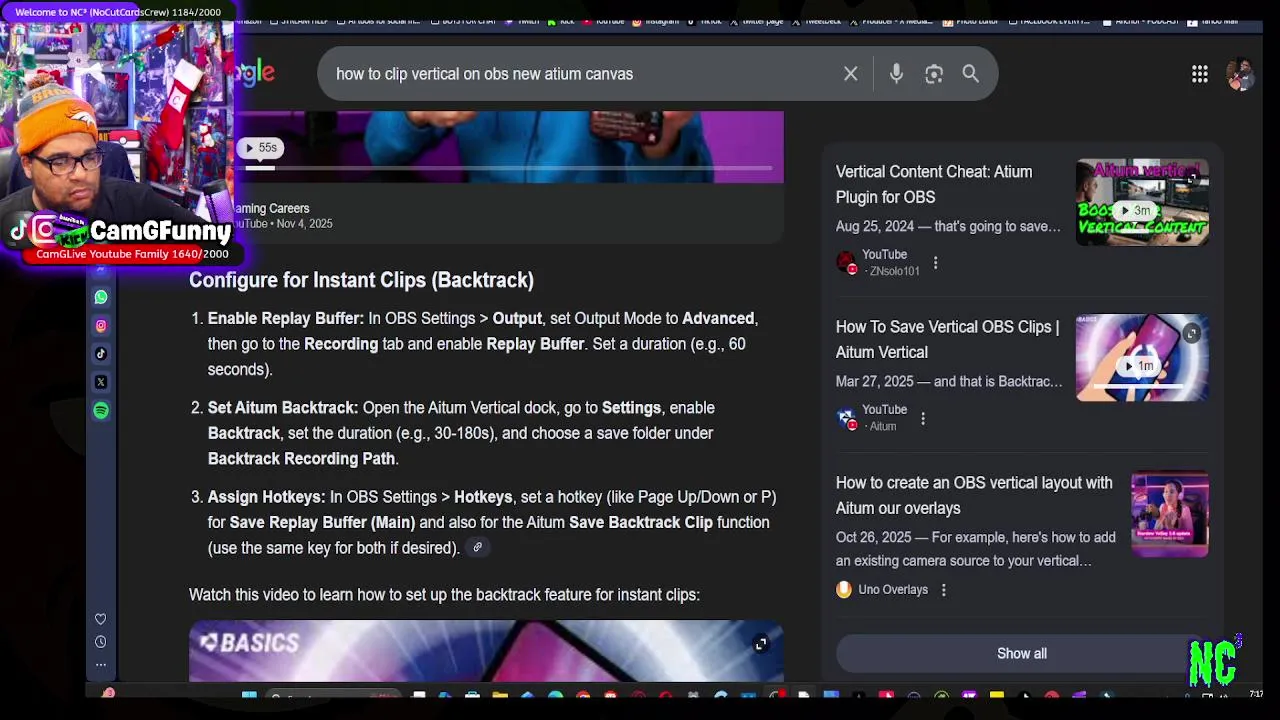This screenshot has height=720, width=1280.
Task: Click 'Save Replay Buffer (Main)' bold text
Action: pos(322,522)
